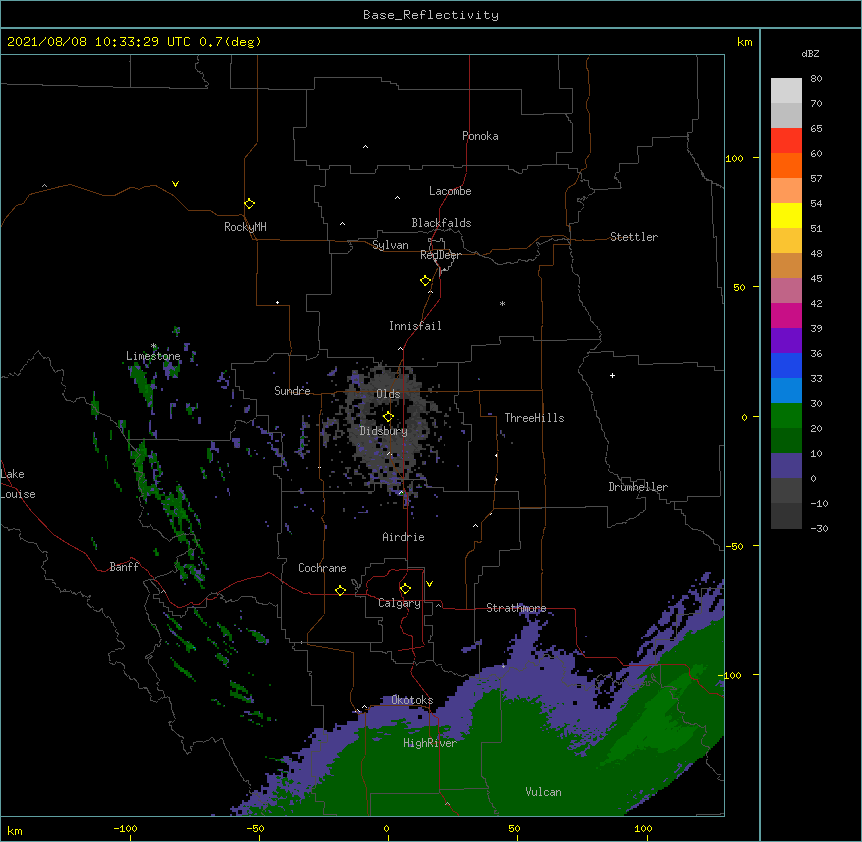
Task: Click the 20 dBZ green legend swatch
Action: click(x=786, y=416)
